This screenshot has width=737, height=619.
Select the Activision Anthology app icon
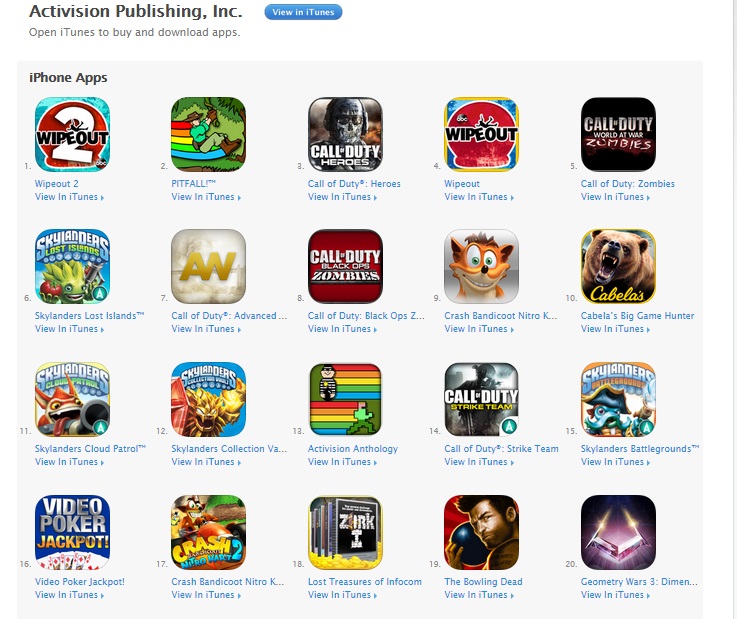(x=345, y=400)
